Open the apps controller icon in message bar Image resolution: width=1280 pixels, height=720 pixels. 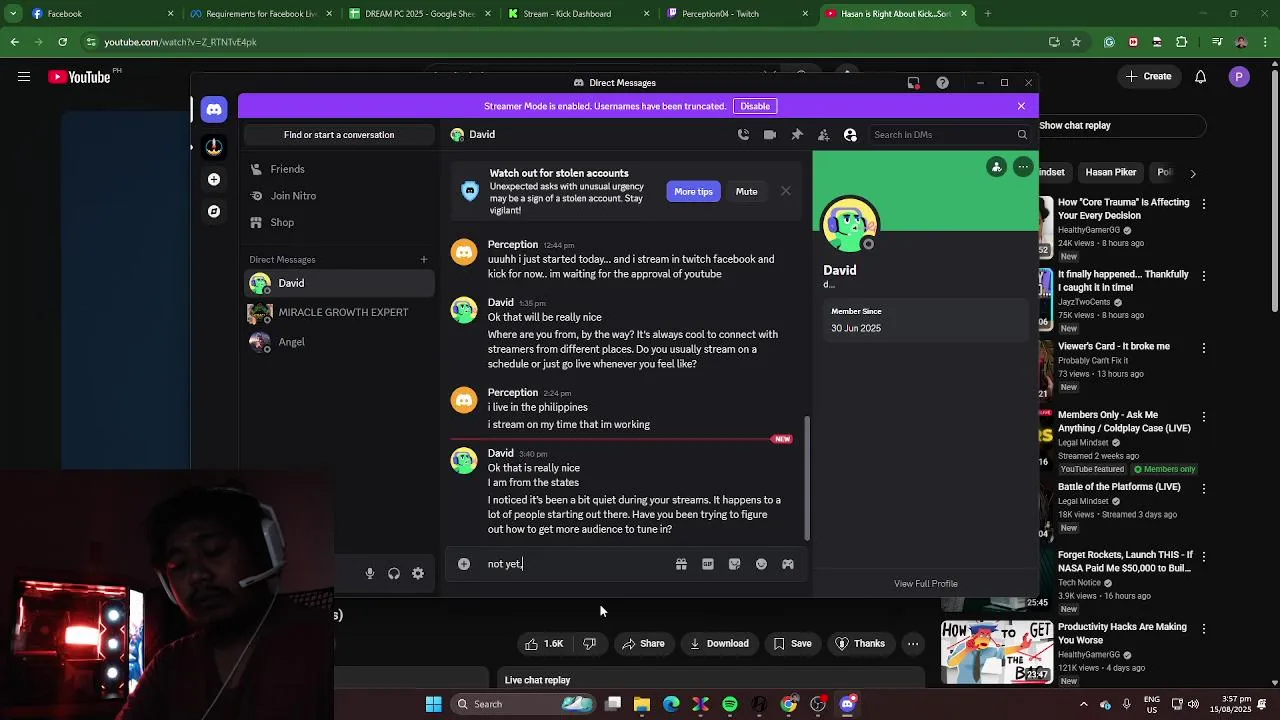[788, 564]
